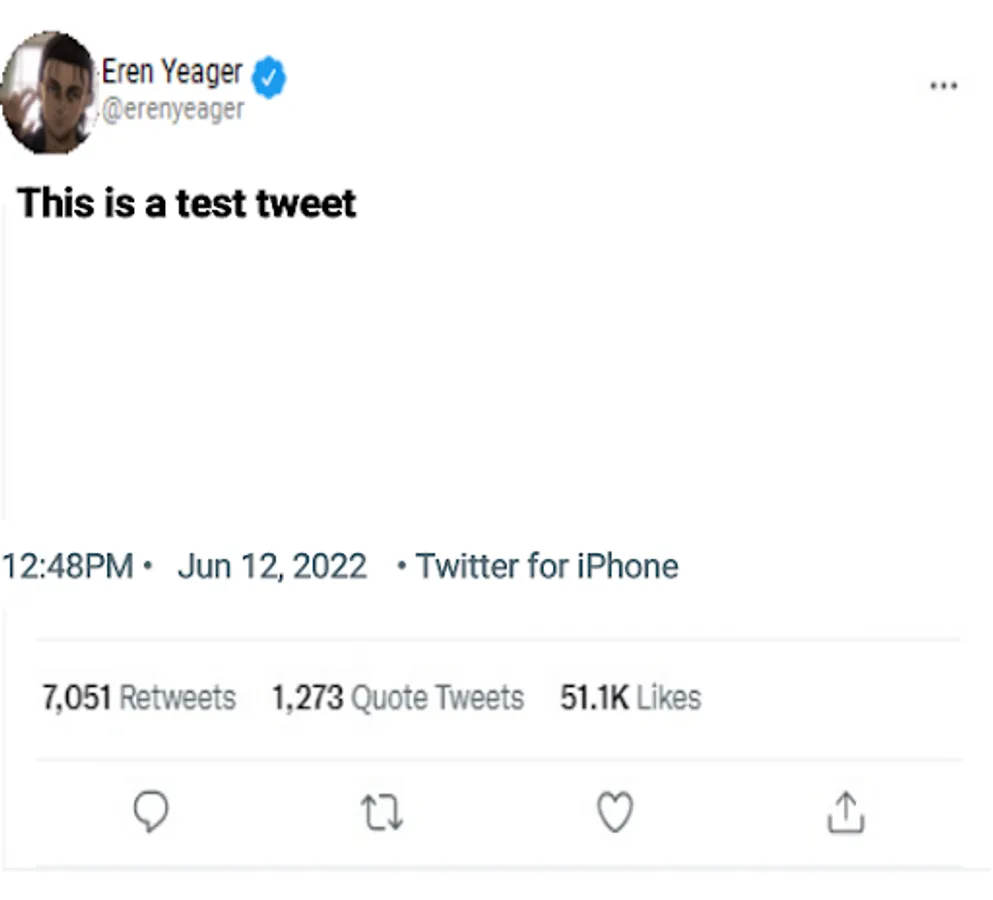The height and width of the screenshot is (900, 993).
Task: Click the blue verified badge
Action: tap(268, 77)
